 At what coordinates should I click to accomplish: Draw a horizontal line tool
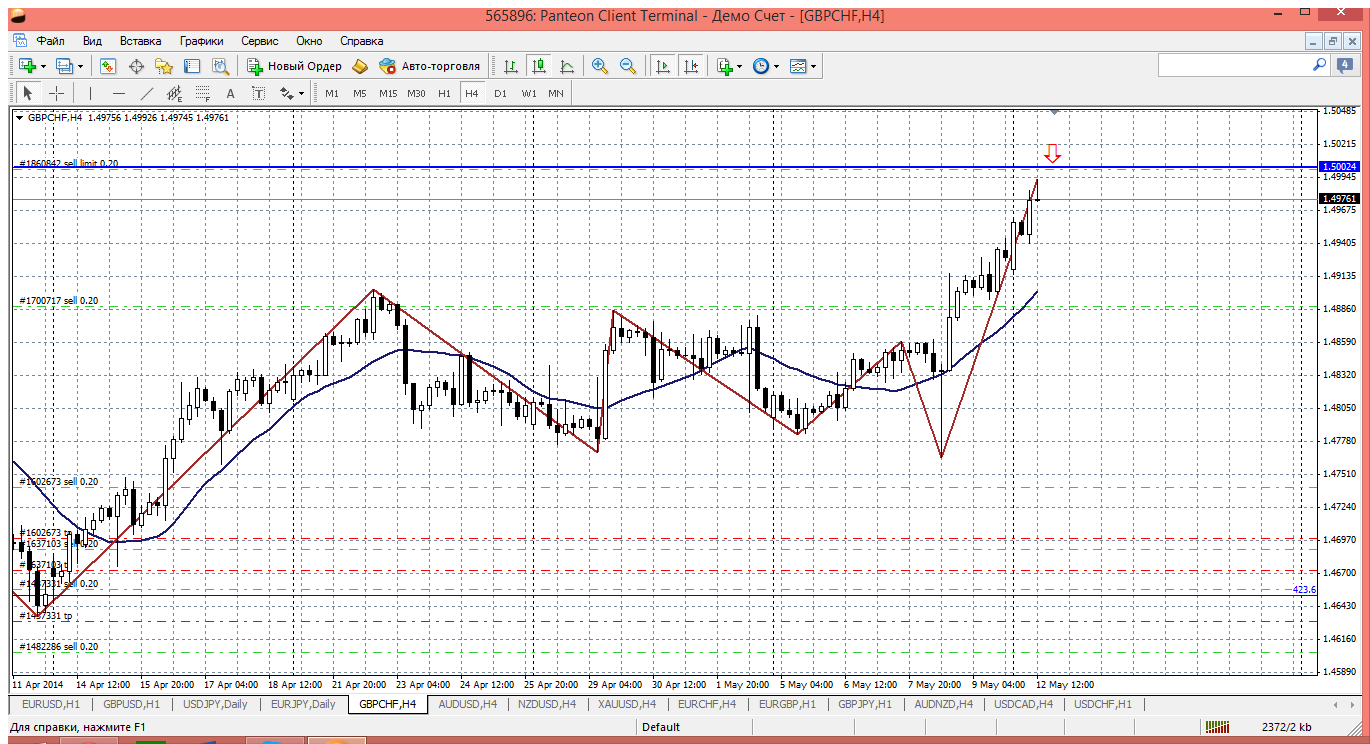(119, 93)
